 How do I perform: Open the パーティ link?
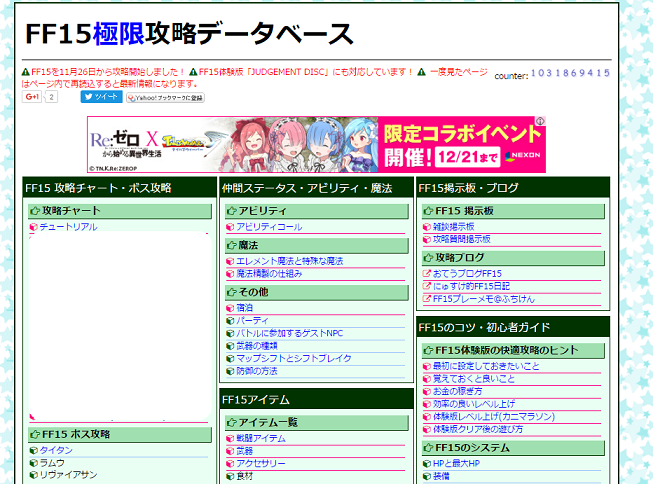pos(252,320)
